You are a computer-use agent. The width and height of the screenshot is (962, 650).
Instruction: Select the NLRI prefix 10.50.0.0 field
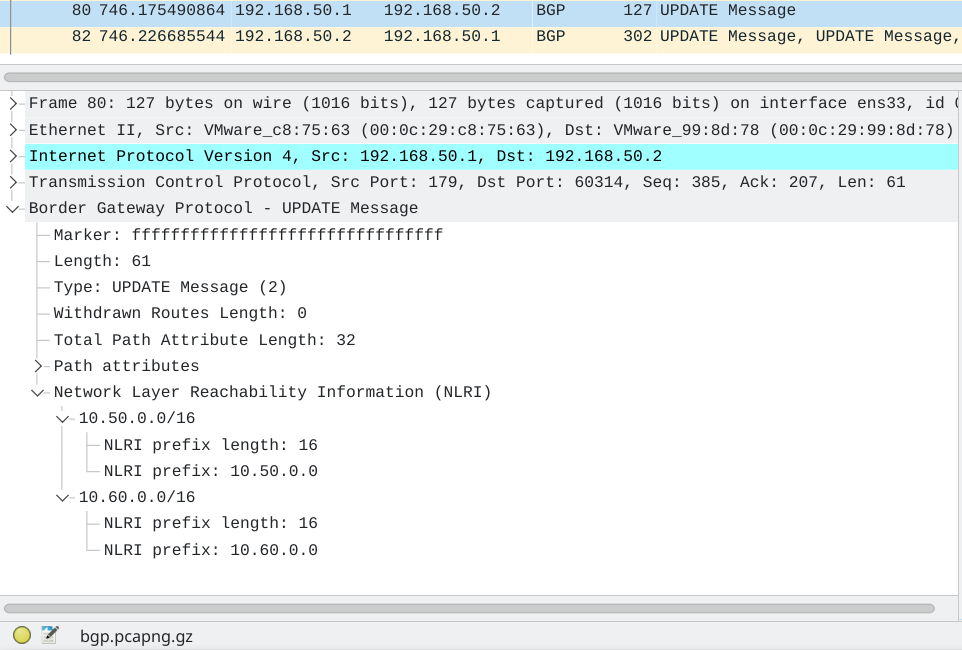pyautogui.click(x=210, y=470)
